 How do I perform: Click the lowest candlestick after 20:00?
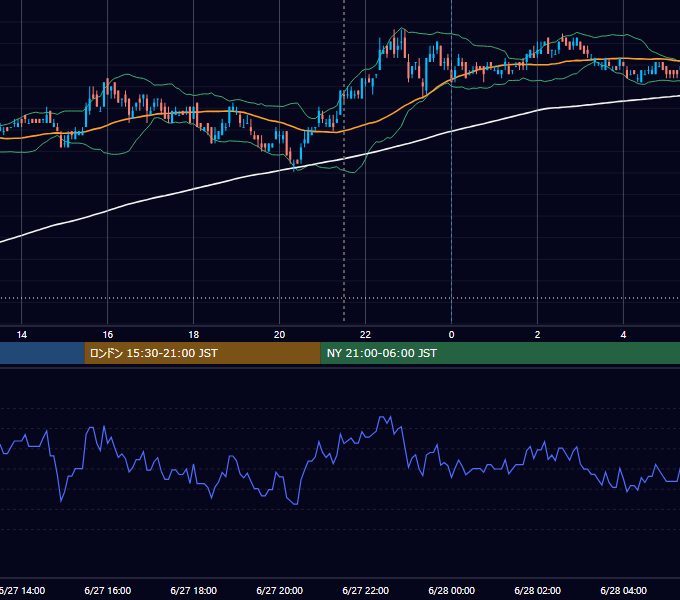pyautogui.click(x=294, y=166)
